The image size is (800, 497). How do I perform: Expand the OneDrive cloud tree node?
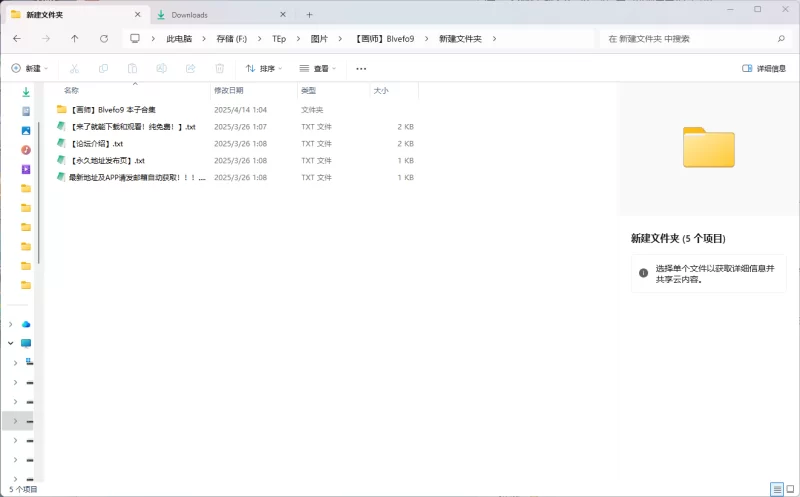pyautogui.click(x=11, y=324)
